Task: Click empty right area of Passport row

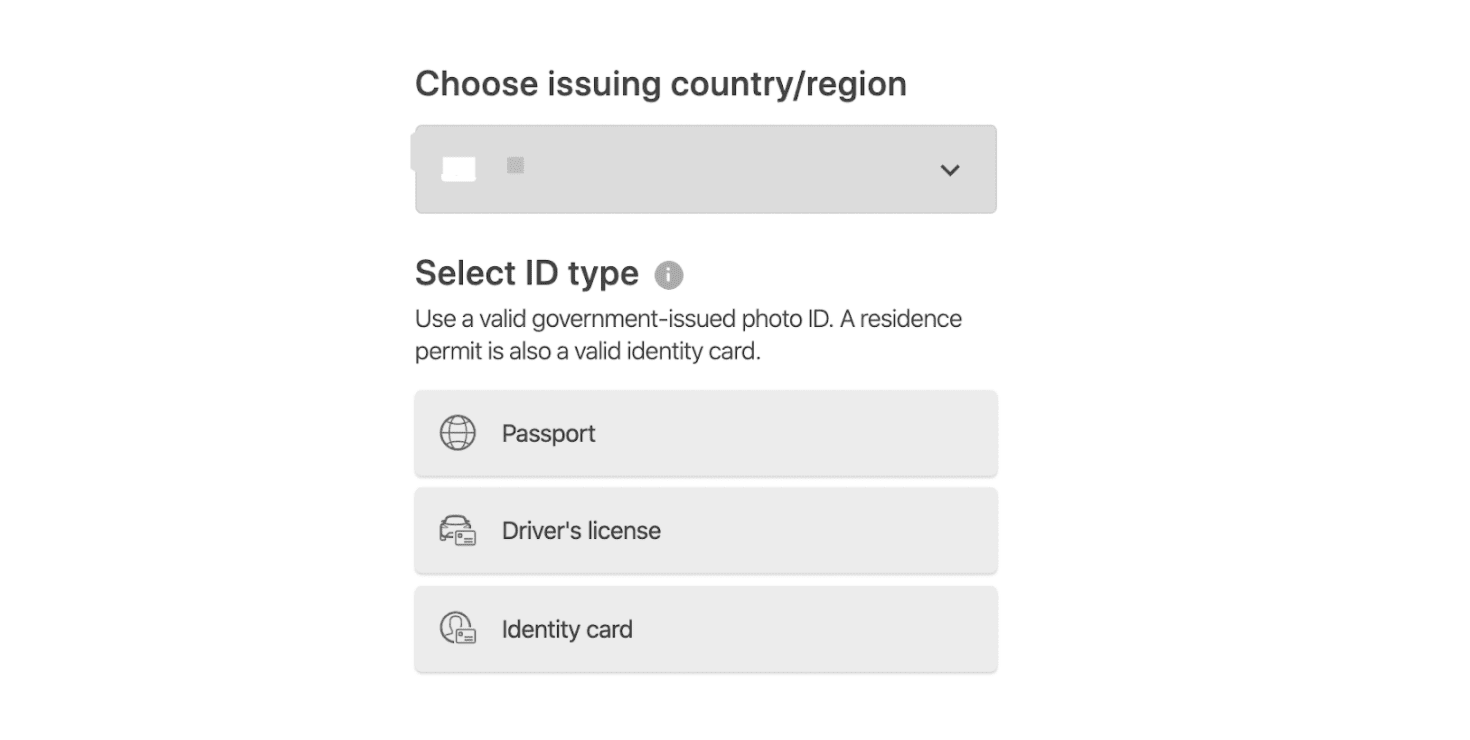Action: coord(850,433)
